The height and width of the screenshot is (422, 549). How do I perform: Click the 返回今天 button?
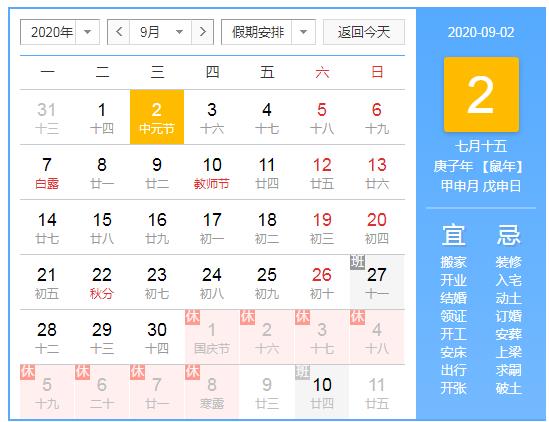click(364, 32)
